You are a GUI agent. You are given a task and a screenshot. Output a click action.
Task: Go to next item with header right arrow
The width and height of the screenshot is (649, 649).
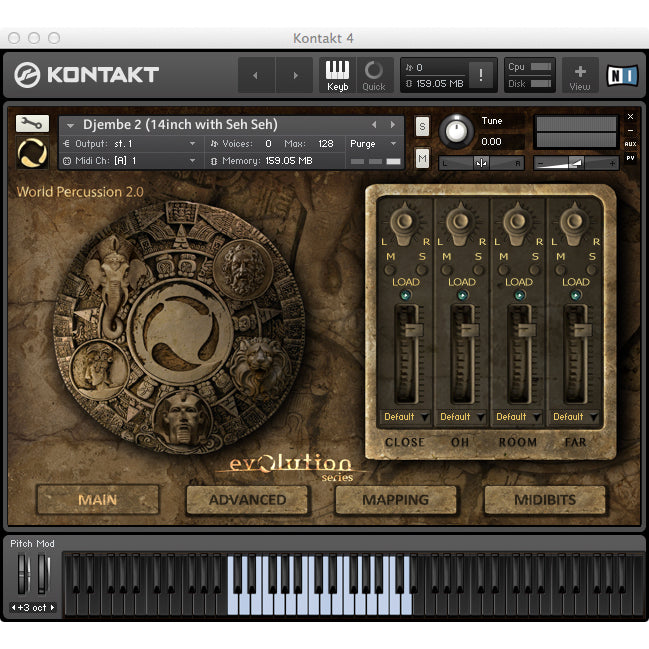[295, 75]
